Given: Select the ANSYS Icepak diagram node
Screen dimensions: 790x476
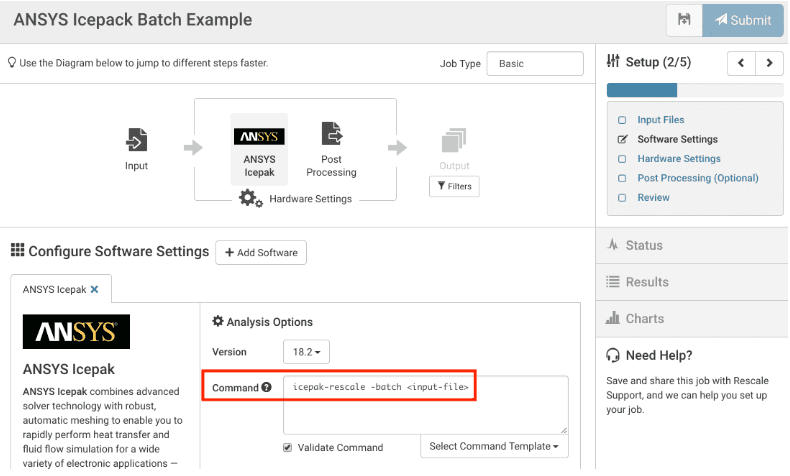Looking at the screenshot, I should point(259,150).
